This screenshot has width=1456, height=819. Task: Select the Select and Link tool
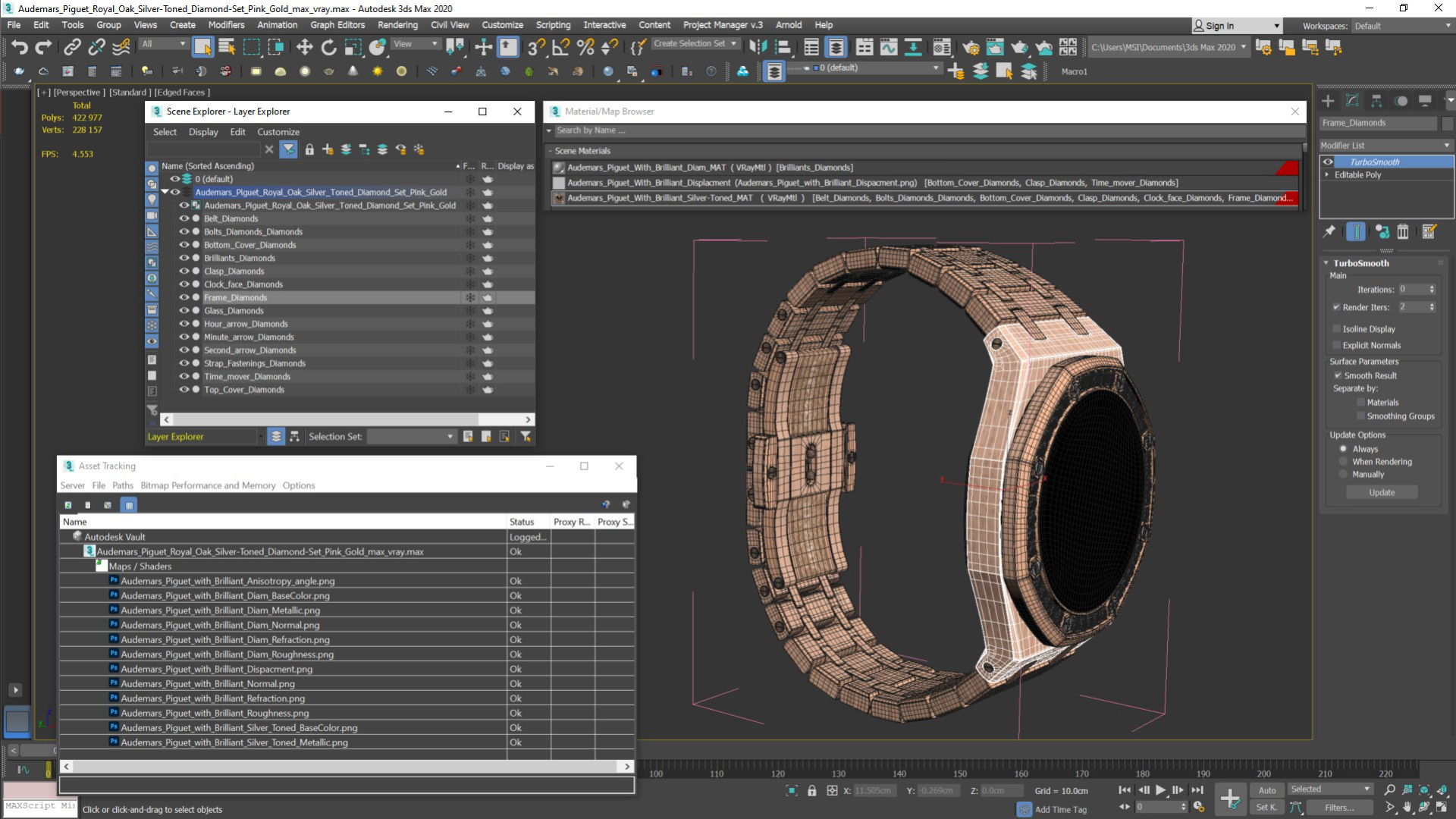pyautogui.click(x=72, y=48)
